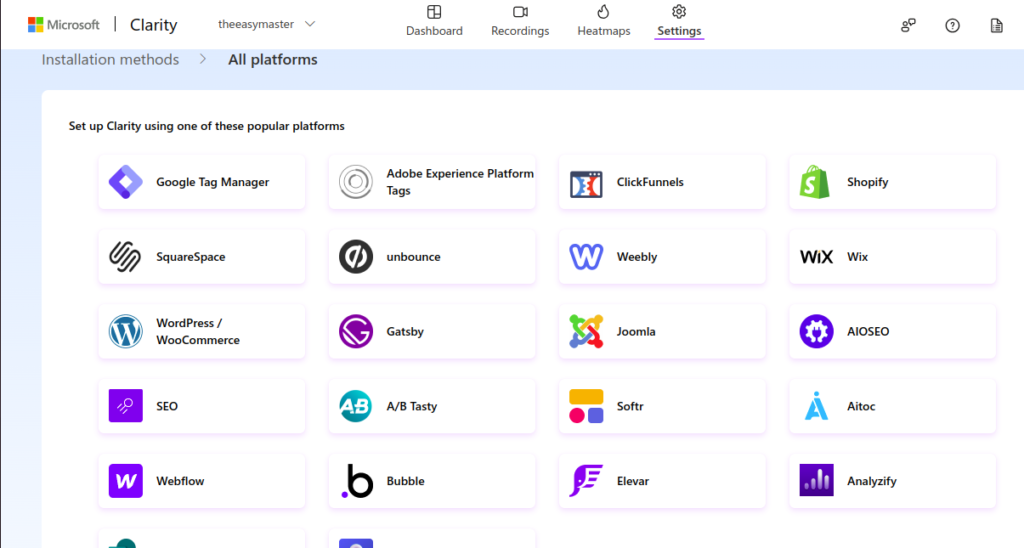This screenshot has width=1024, height=548.
Task: Expand the theeasymaster project dropdown
Action: [266, 24]
